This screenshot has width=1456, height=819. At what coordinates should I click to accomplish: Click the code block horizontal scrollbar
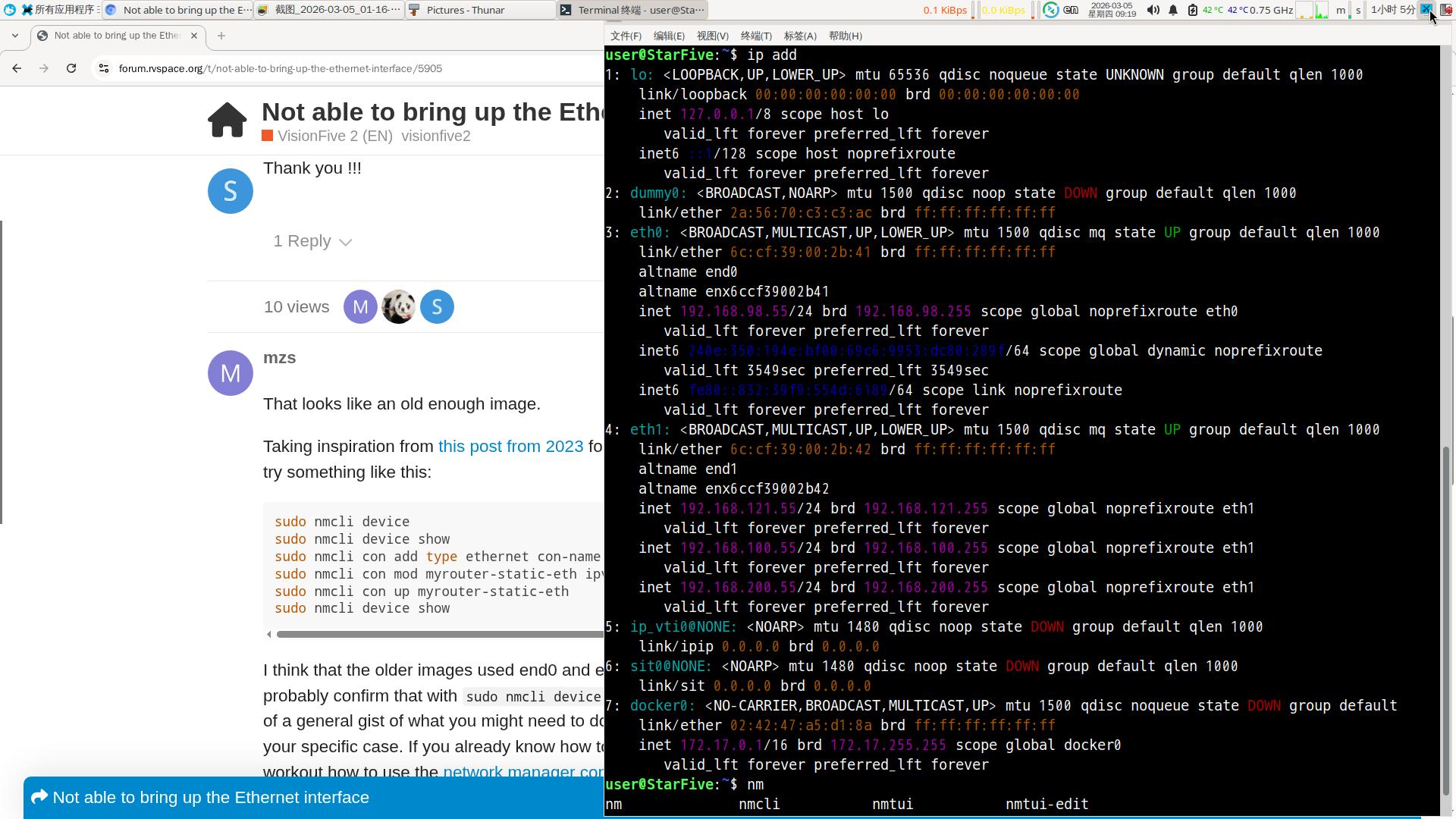[440, 634]
